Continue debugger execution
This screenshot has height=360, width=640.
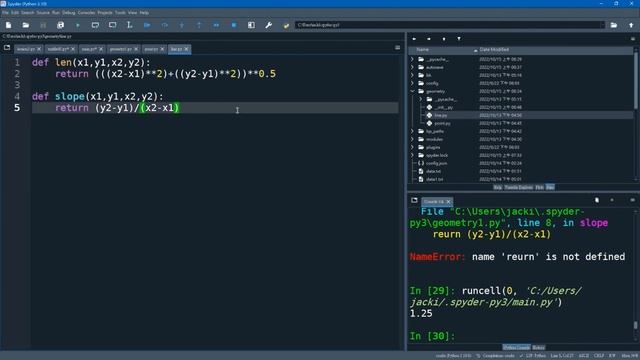coord(216,25)
